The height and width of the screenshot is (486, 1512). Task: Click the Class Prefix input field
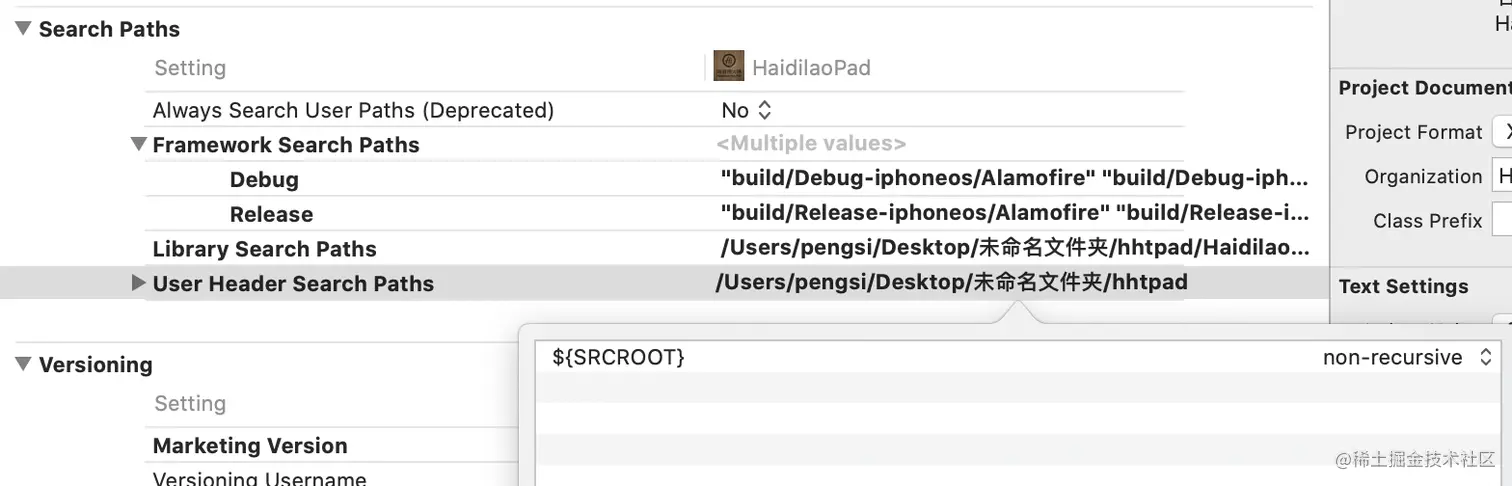(1501, 220)
